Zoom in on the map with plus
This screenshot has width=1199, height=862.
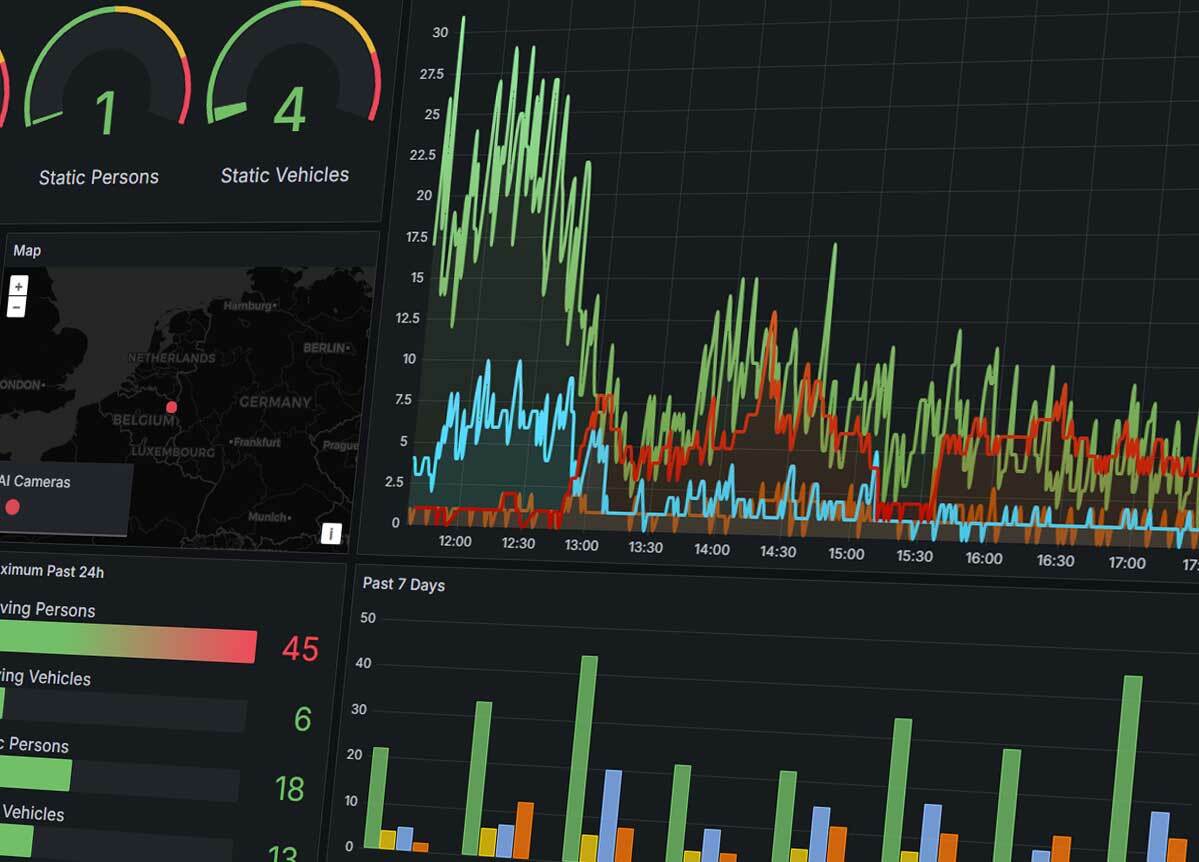pos(18,287)
